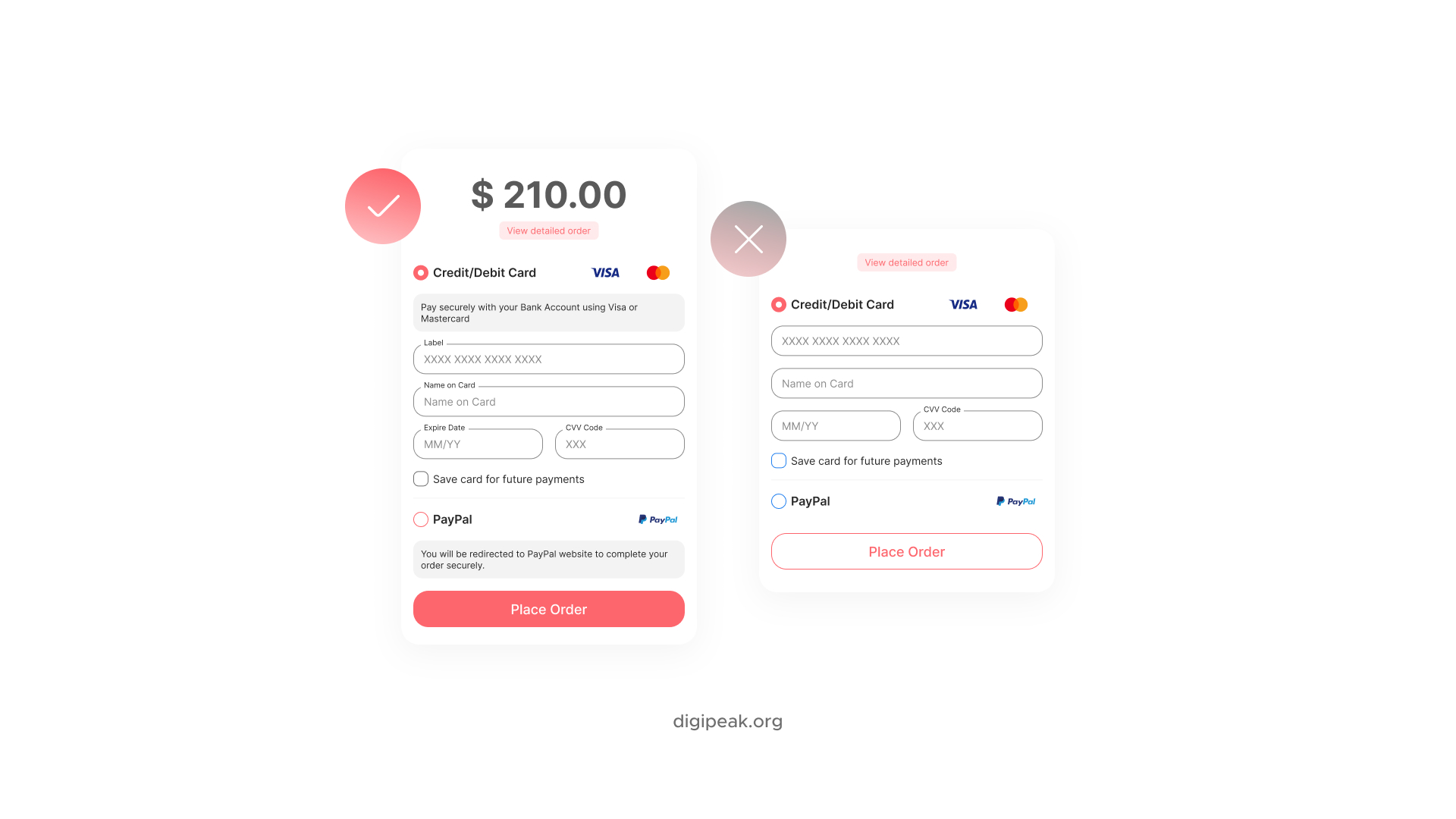Click Place Order button left form

[548, 608]
